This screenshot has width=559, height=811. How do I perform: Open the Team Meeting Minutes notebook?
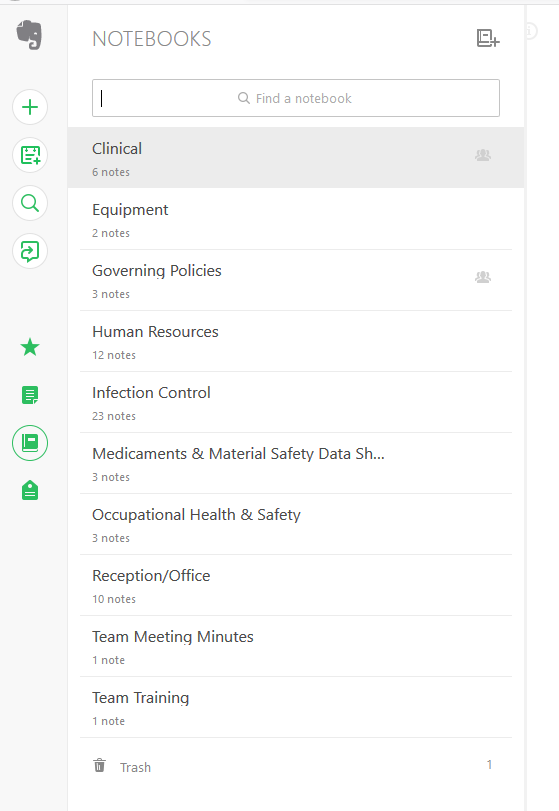(296, 647)
